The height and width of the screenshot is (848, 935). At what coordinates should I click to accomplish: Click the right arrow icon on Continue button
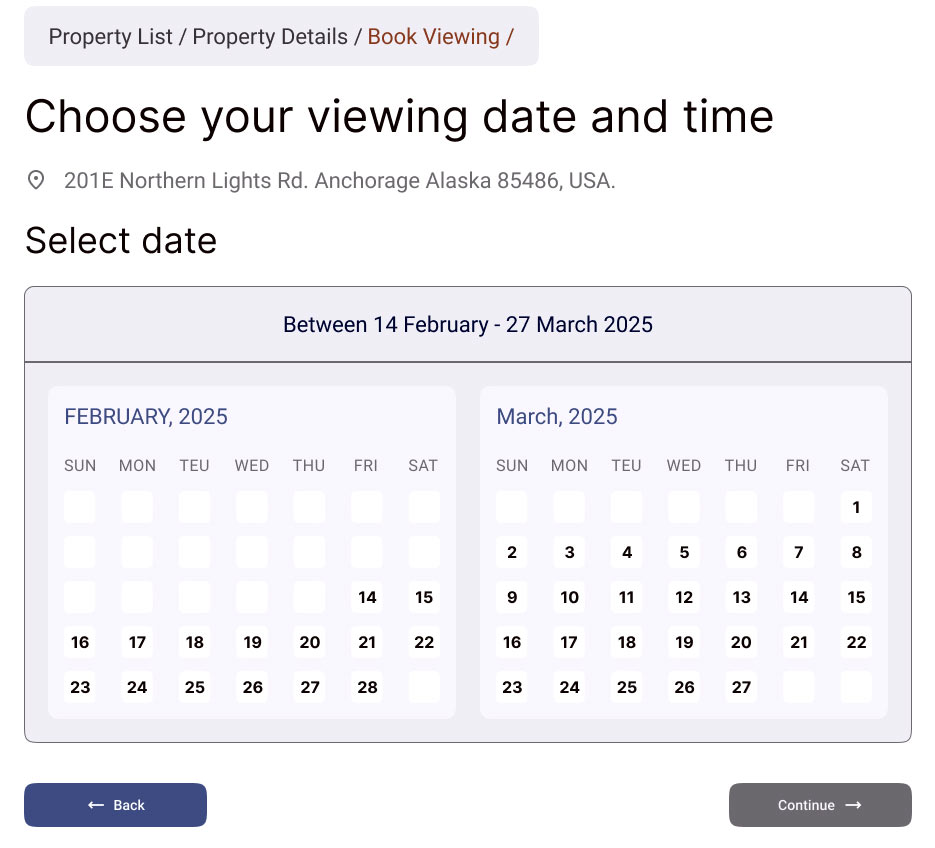852,805
